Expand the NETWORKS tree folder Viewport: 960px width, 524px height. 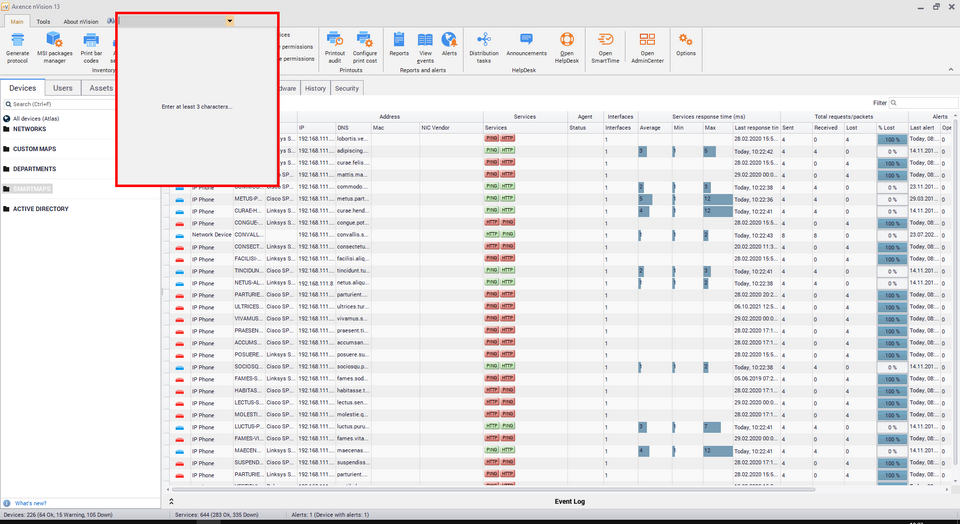point(29,129)
